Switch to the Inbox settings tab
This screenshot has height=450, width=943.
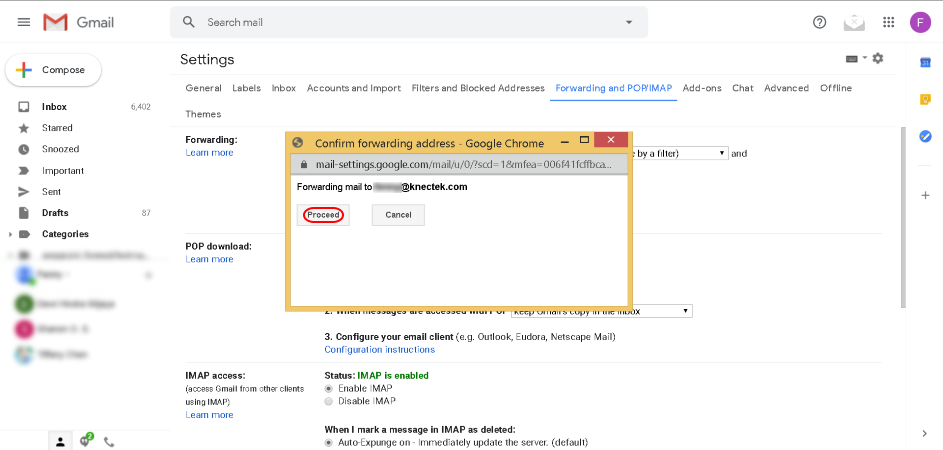(284, 88)
